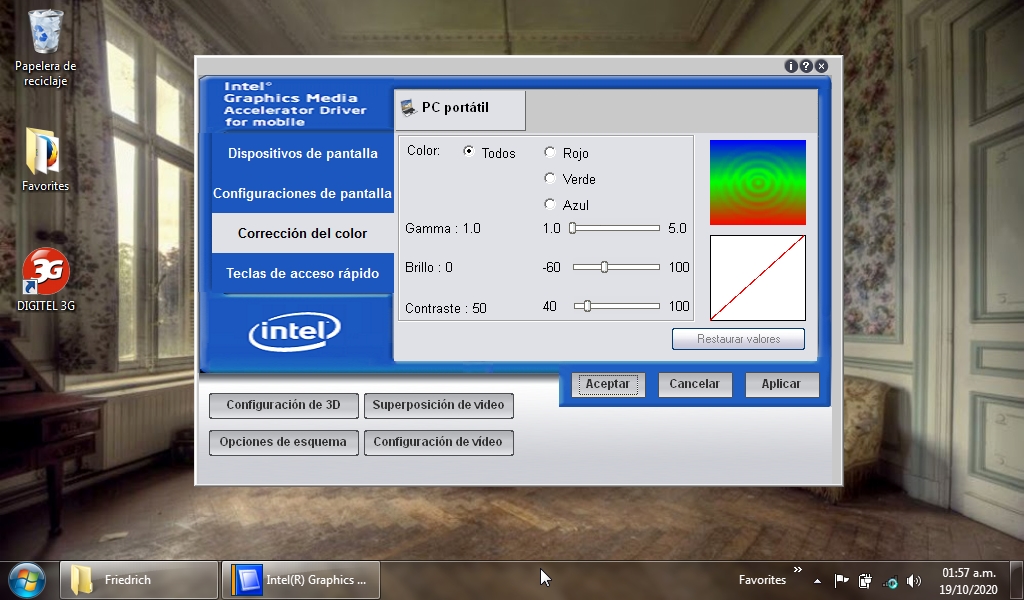This screenshot has width=1024, height=600.
Task: Select the Favorites folder on the desktop
Action: pyautogui.click(x=45, y=160)
